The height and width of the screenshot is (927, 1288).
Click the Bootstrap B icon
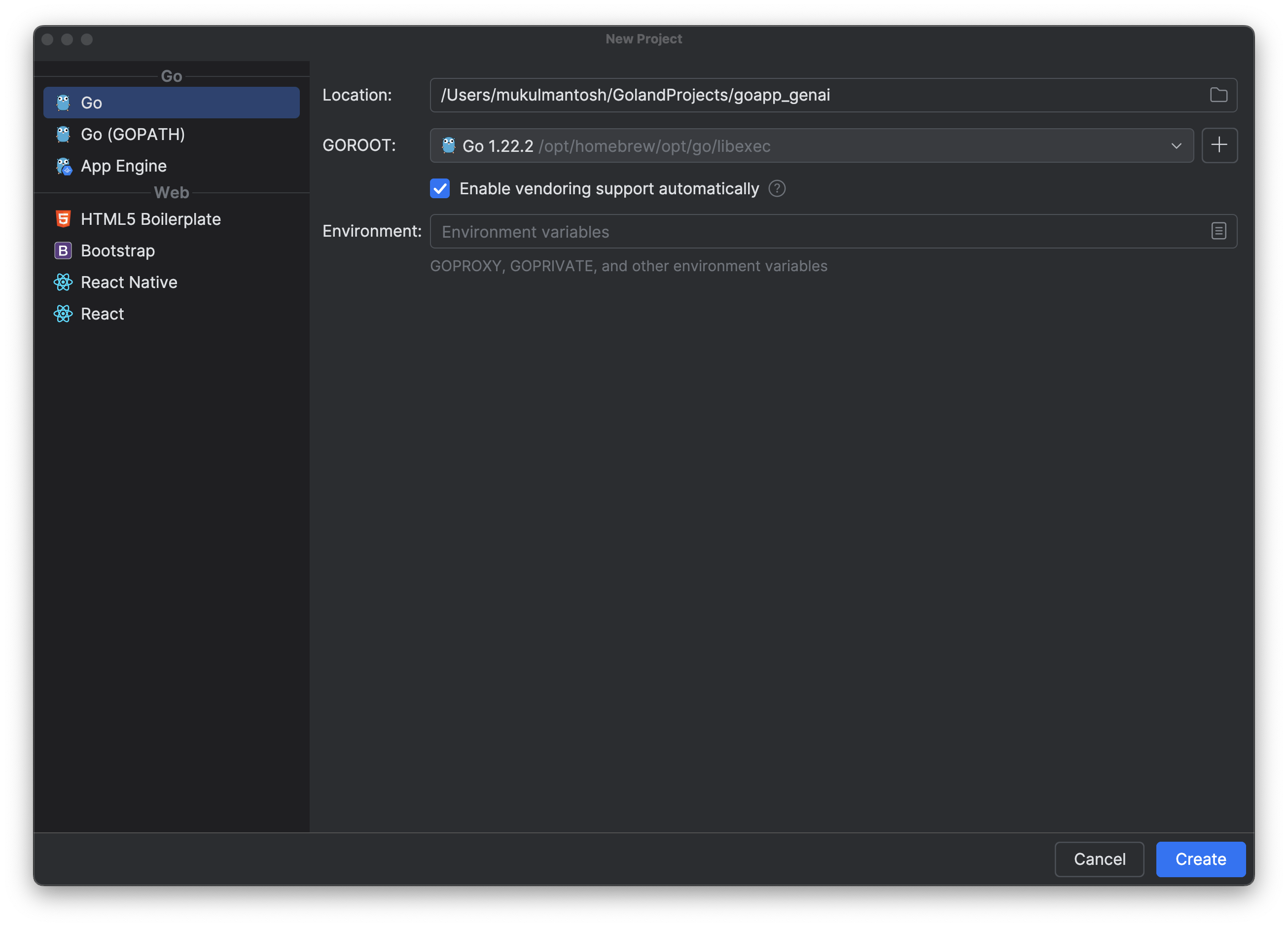click(63, 250)
